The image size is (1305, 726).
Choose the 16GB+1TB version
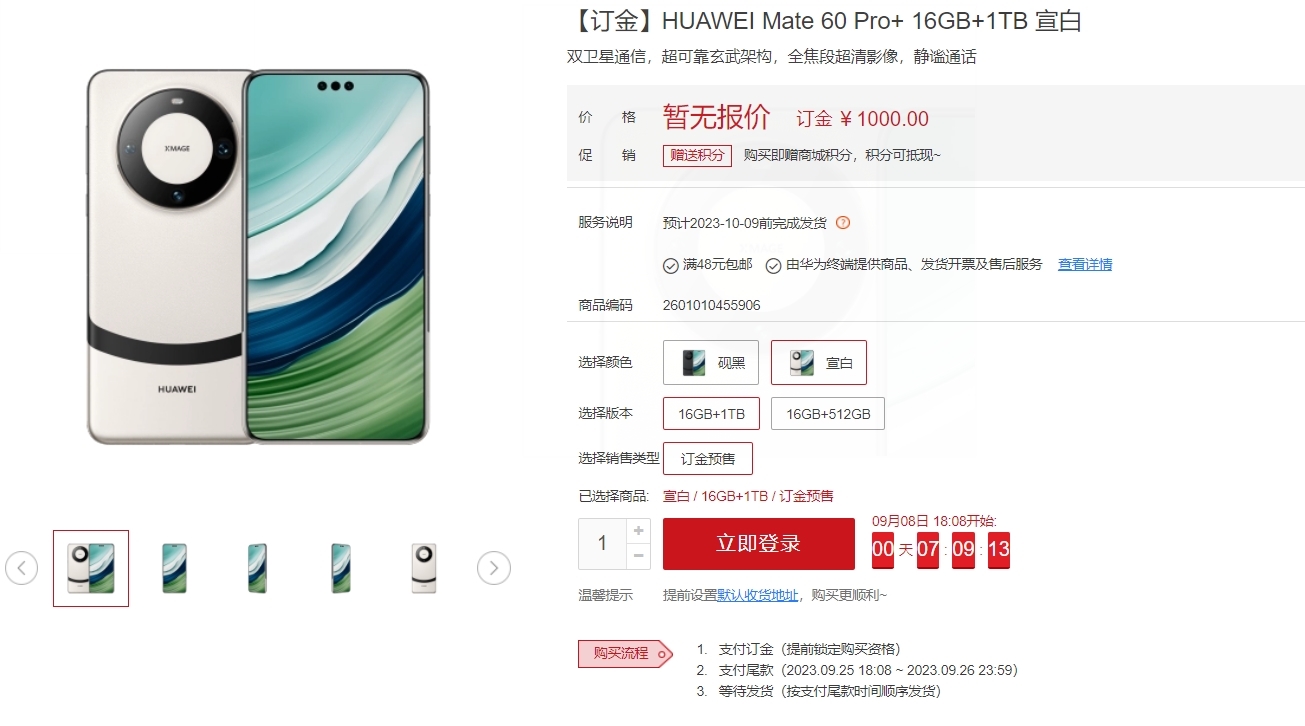(x=711, y=414)
